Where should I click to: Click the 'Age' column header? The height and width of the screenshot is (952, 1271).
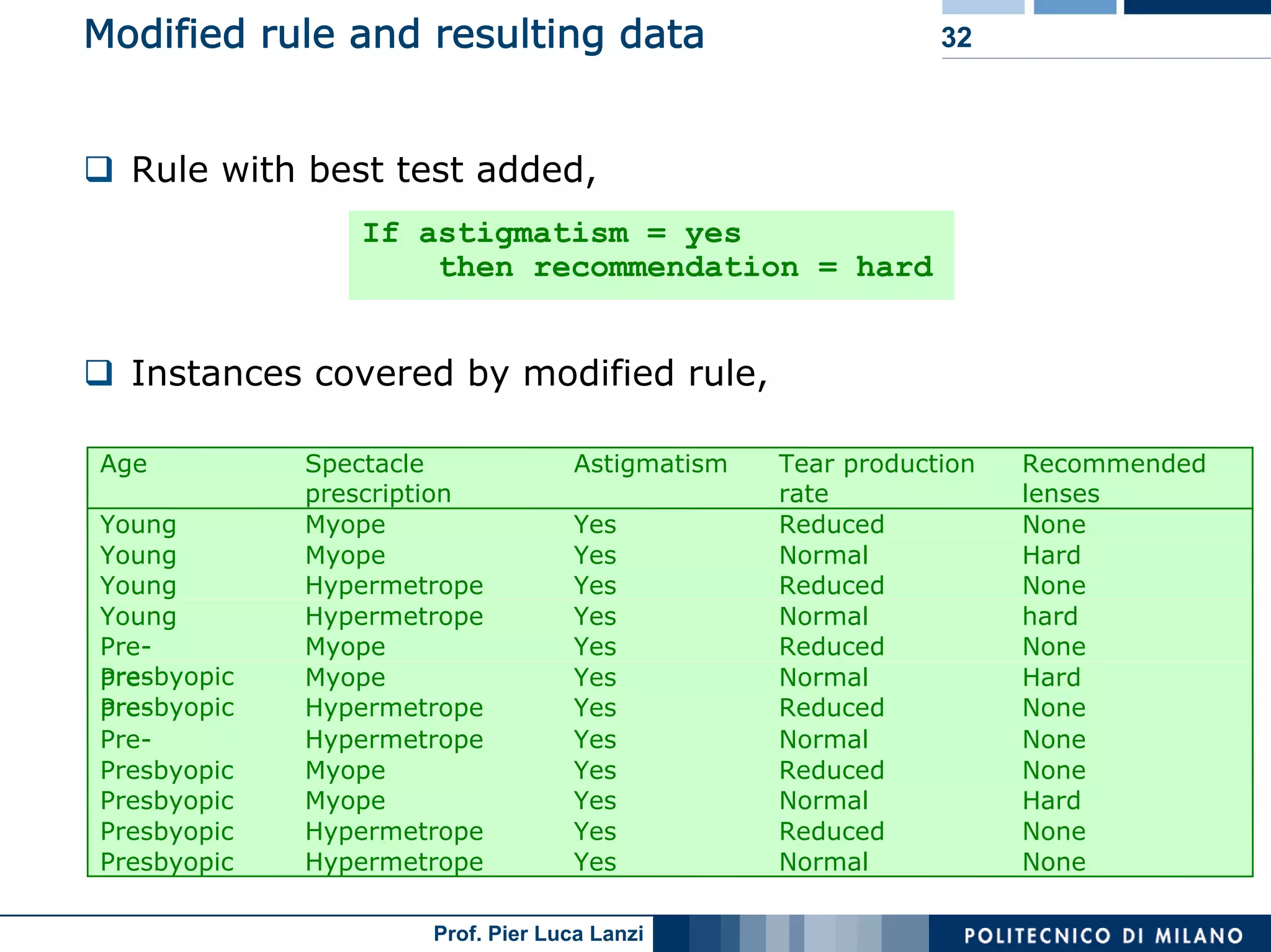pos(124,464)
